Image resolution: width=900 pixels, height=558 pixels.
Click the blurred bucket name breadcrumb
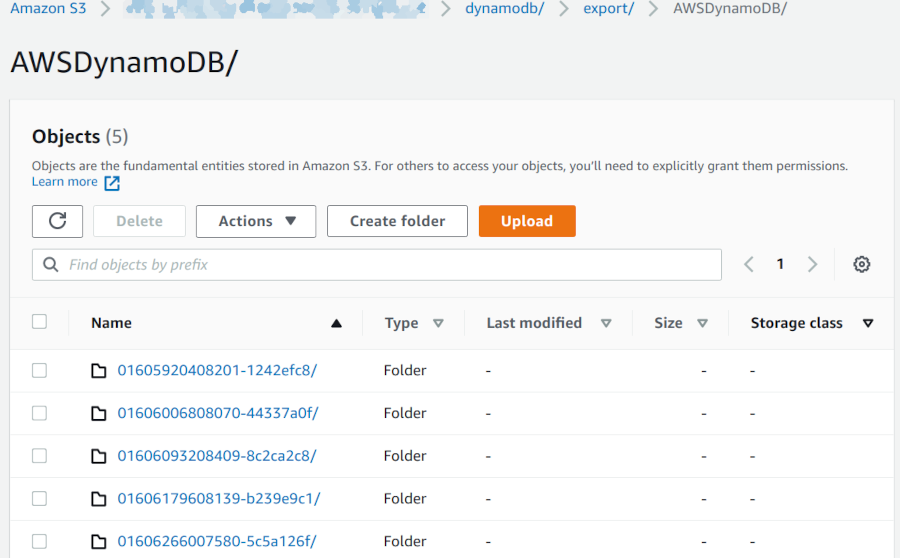point(276,9)
